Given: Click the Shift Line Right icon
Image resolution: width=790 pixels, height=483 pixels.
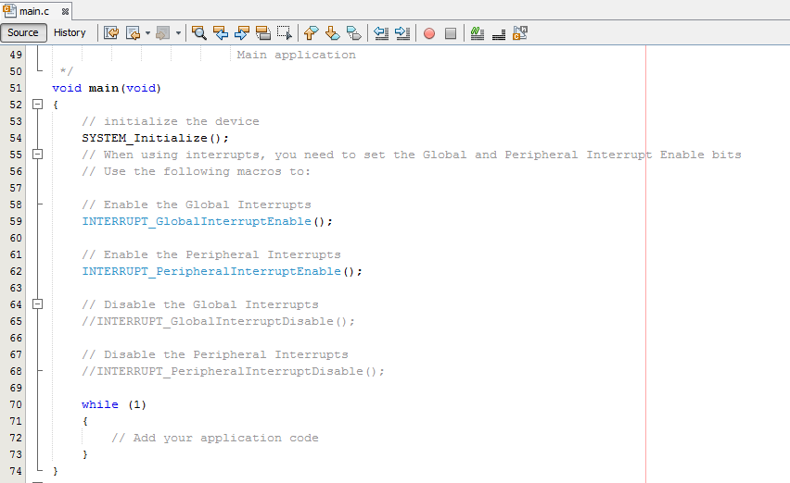Looking at the screenshot, I should [x=402, y=33].
